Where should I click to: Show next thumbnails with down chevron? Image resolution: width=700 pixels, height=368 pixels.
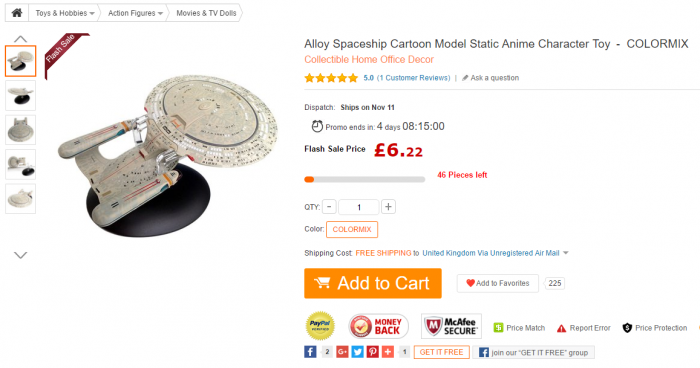tap(21, 255)
